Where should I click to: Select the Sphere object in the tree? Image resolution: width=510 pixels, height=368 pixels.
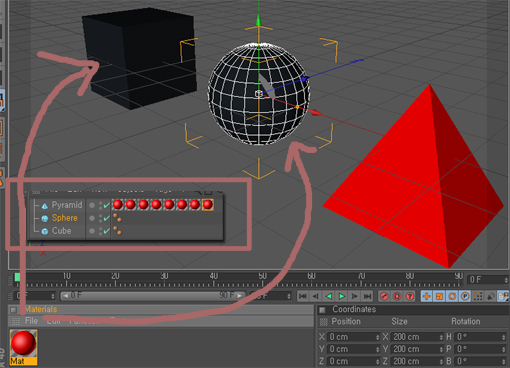(64, 218)
